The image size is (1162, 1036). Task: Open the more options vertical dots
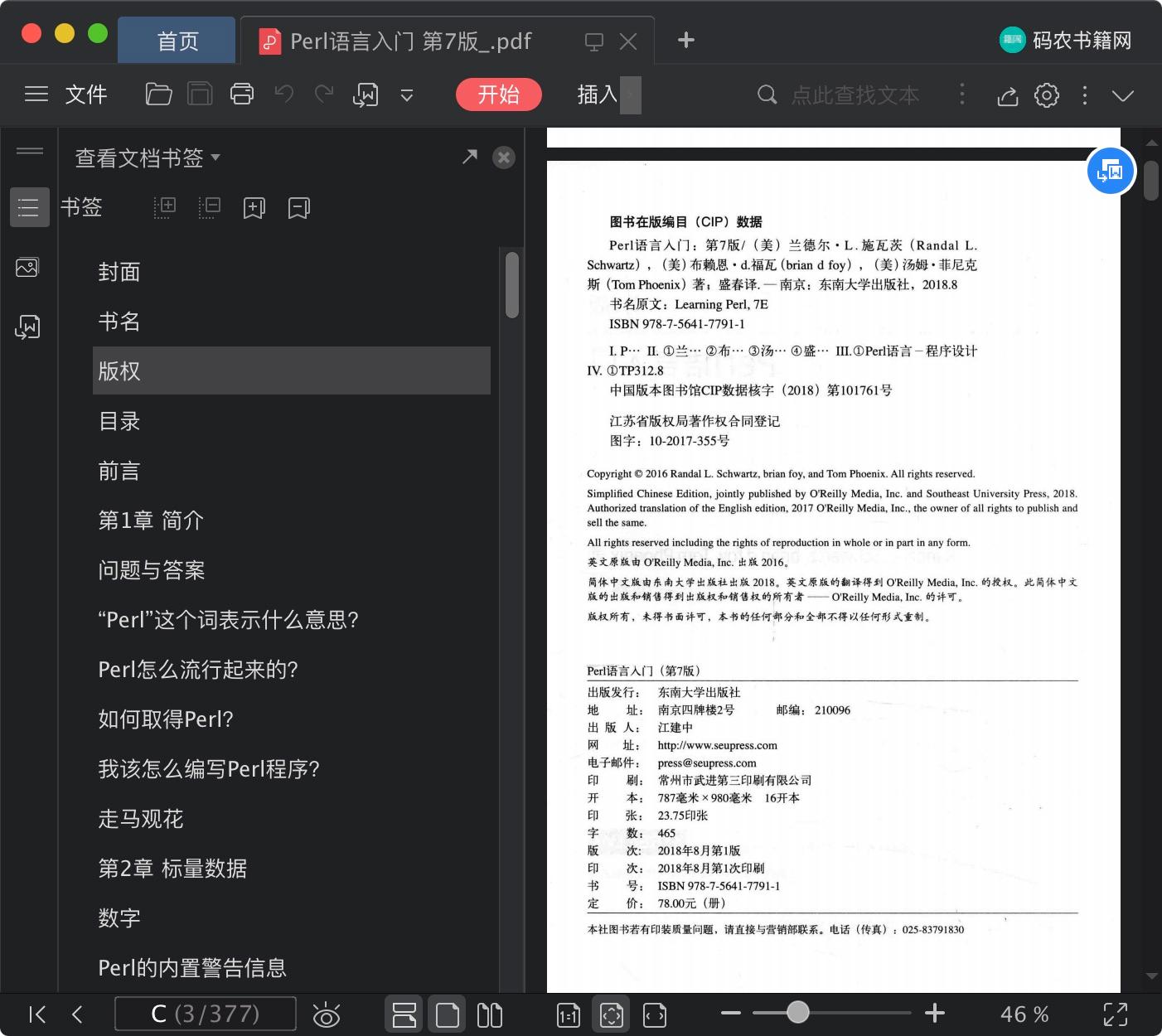pyautogui.click(x=1085, y=95)
